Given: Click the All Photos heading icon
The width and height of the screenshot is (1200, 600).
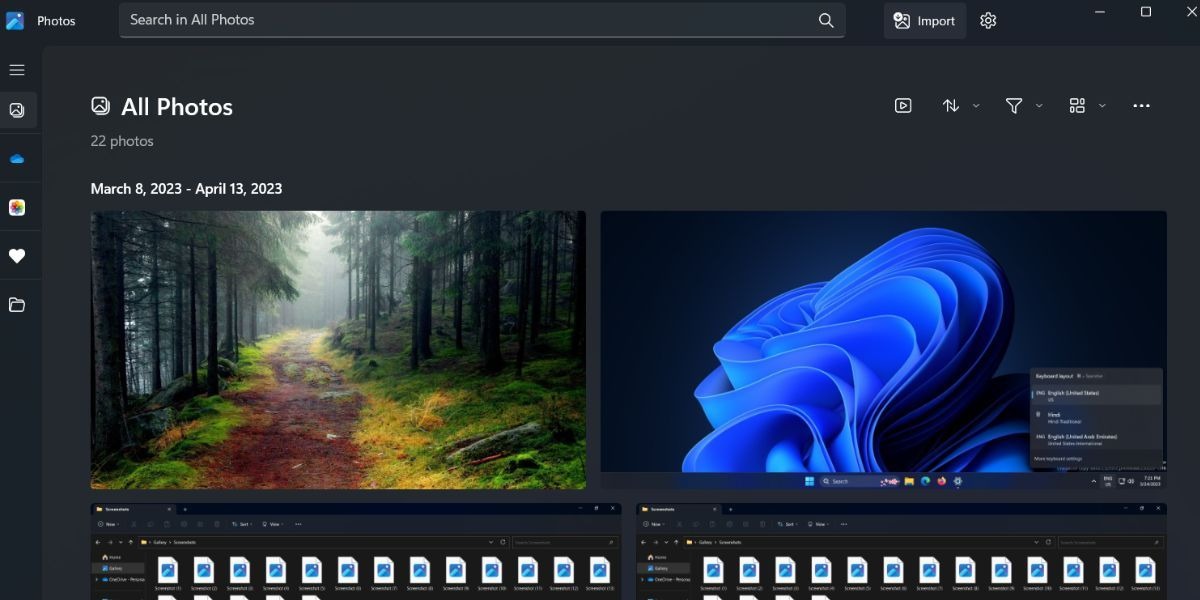Looking at the screenshot, I should pyautogui.click(x=100, y=105).
